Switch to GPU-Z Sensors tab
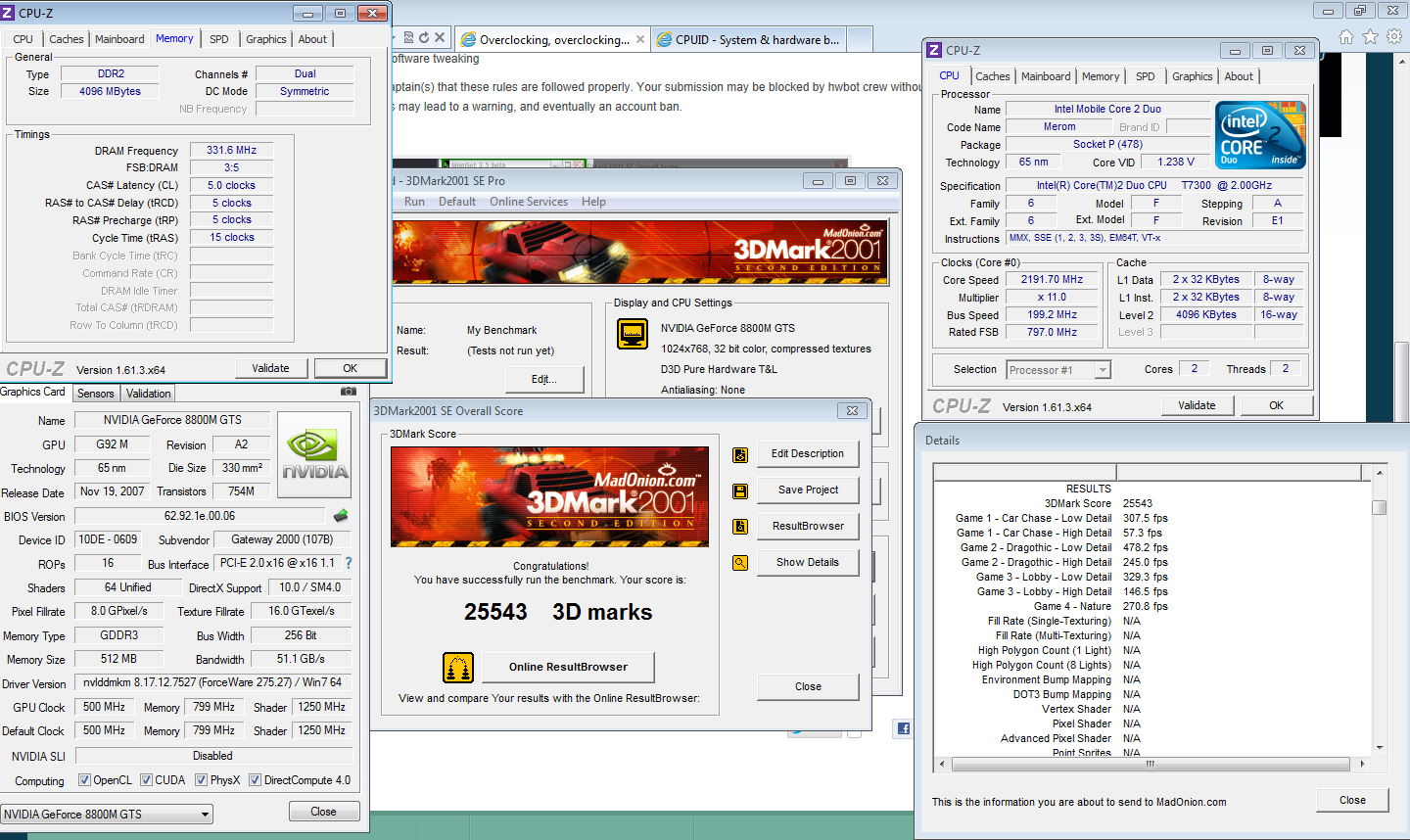The height and width of the screenshot is (840, 1410). coord(96,394)
